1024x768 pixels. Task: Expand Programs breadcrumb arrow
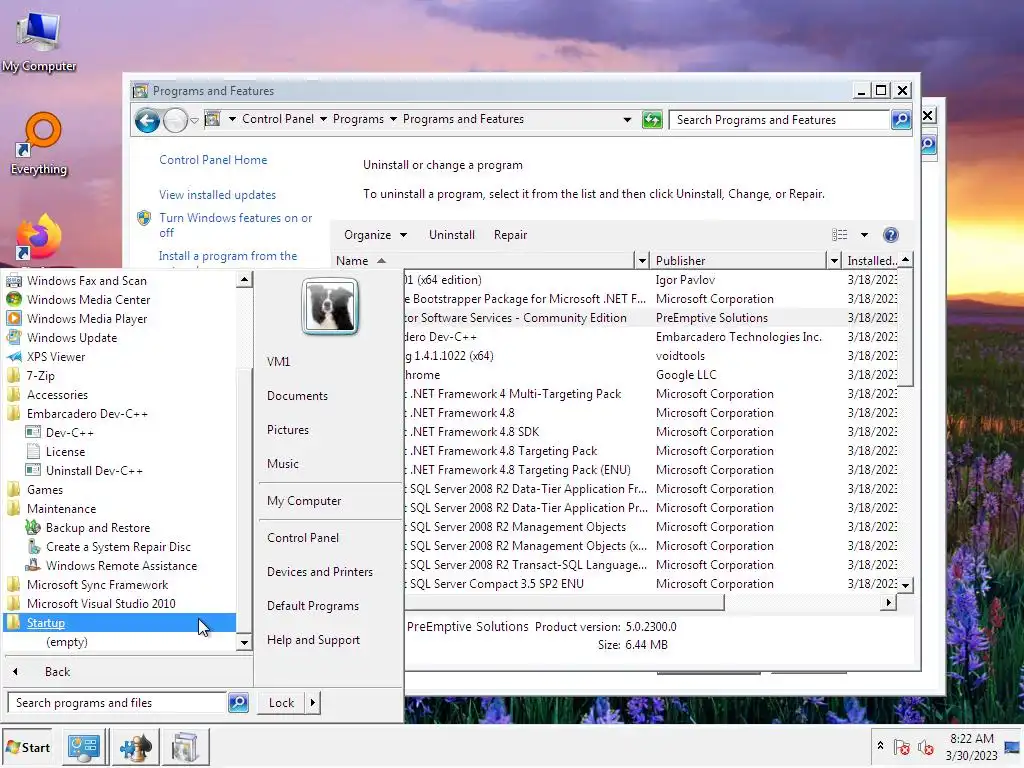click(x=393, y=119)
